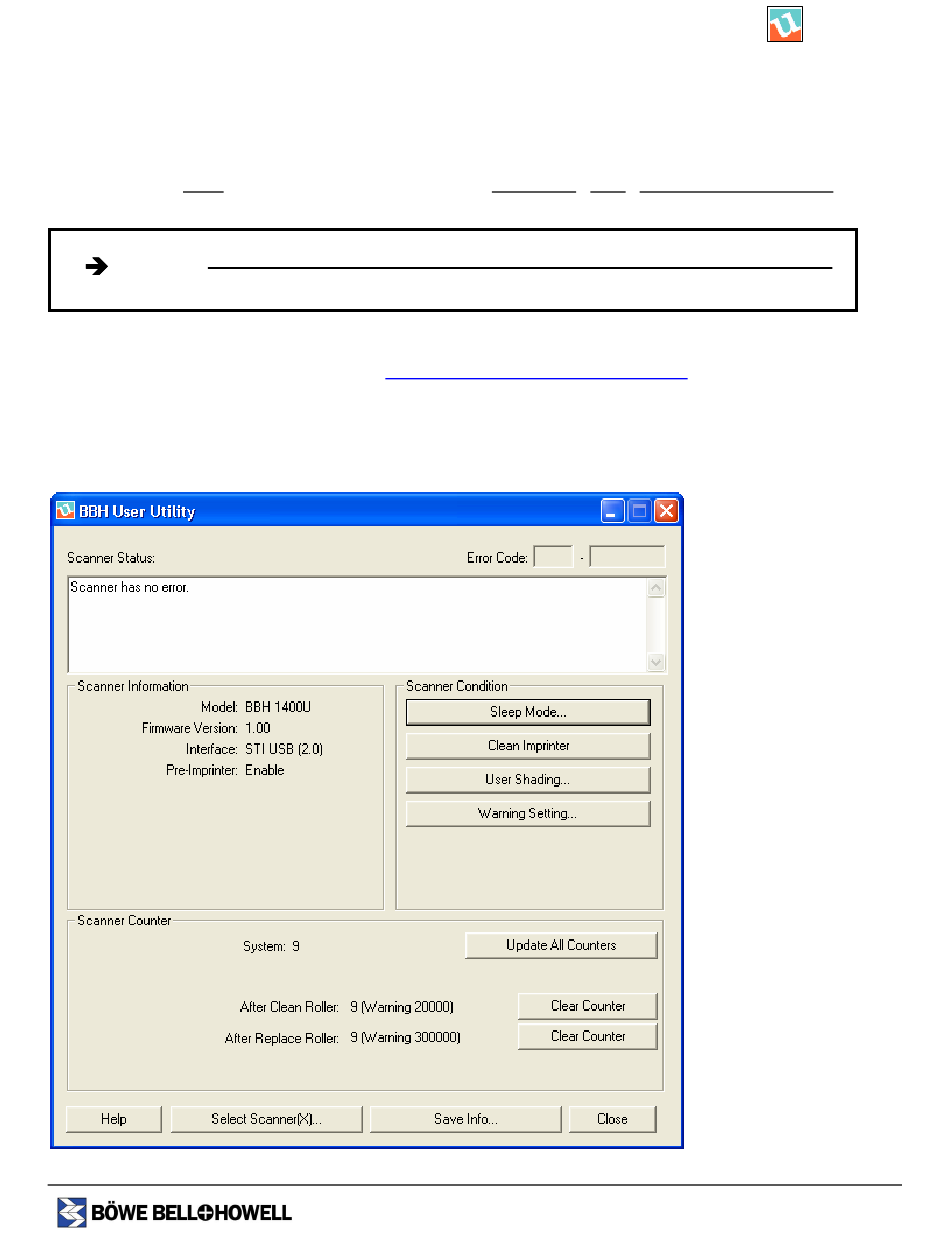Viewport: 950px width, 1260px height.
Task: Click the Scanner Status text area
Action: [358, 625]
